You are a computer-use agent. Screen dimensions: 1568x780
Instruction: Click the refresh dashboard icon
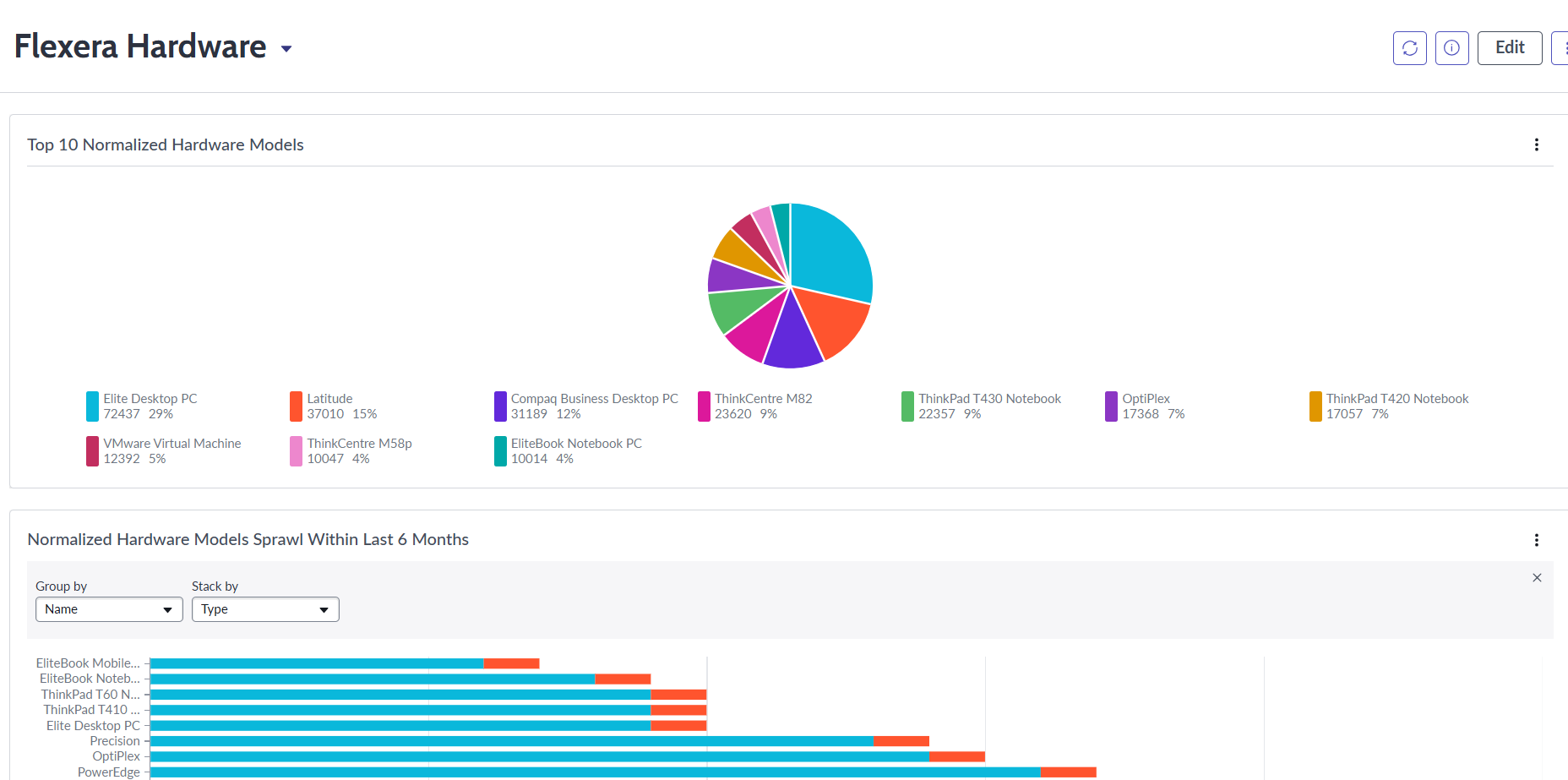(1409, 48)
